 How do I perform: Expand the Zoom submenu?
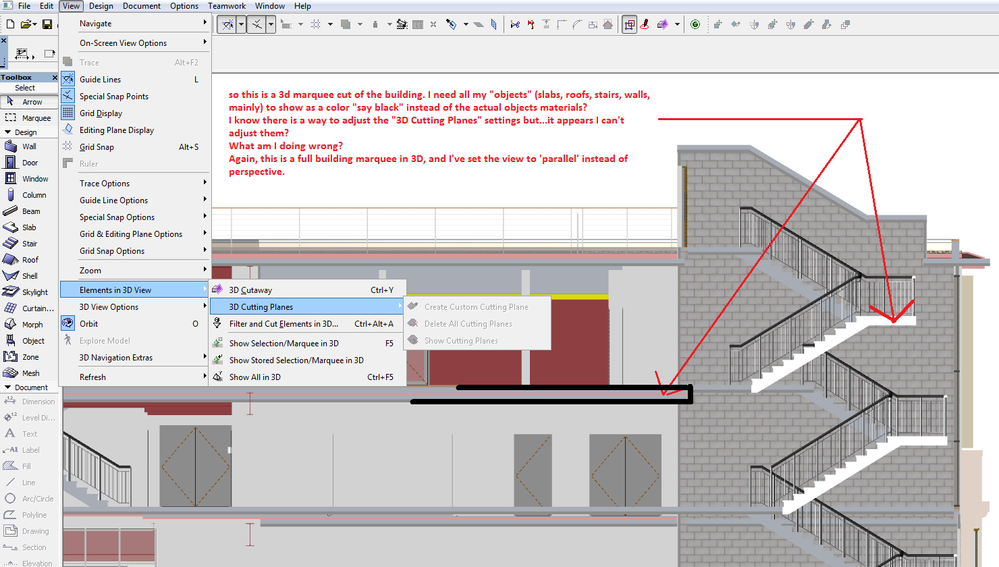coord(135,271)
